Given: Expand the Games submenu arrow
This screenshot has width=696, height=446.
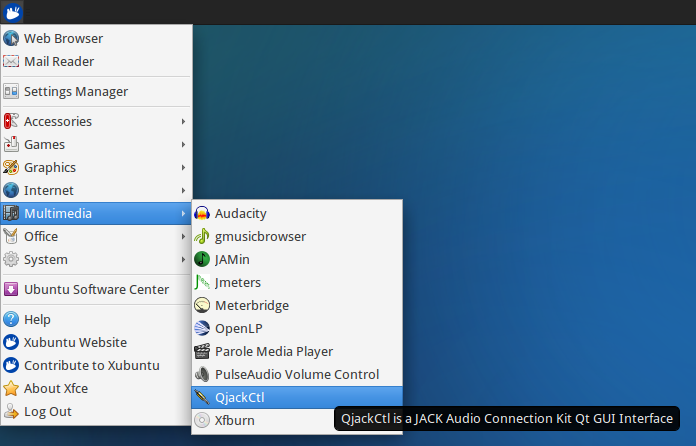Looking at the screenshot, I should pos(183,145).
